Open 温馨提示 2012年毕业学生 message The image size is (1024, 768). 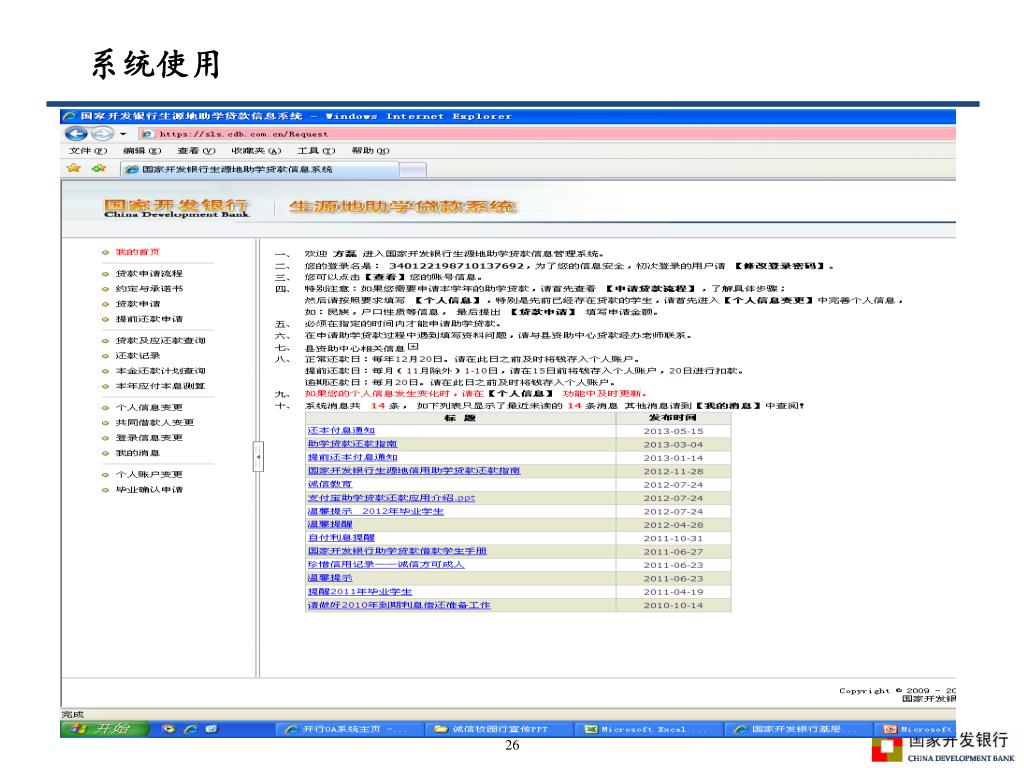(376, 511)
